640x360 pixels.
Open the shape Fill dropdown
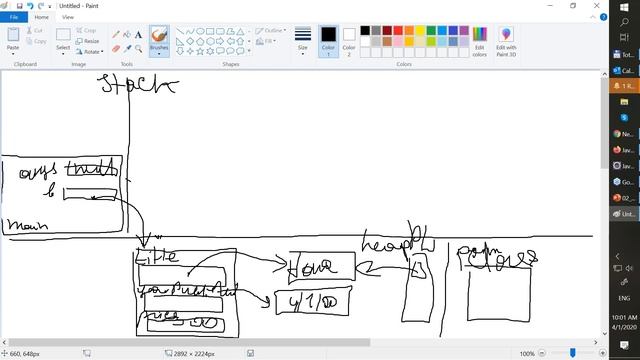click(266, 41)
